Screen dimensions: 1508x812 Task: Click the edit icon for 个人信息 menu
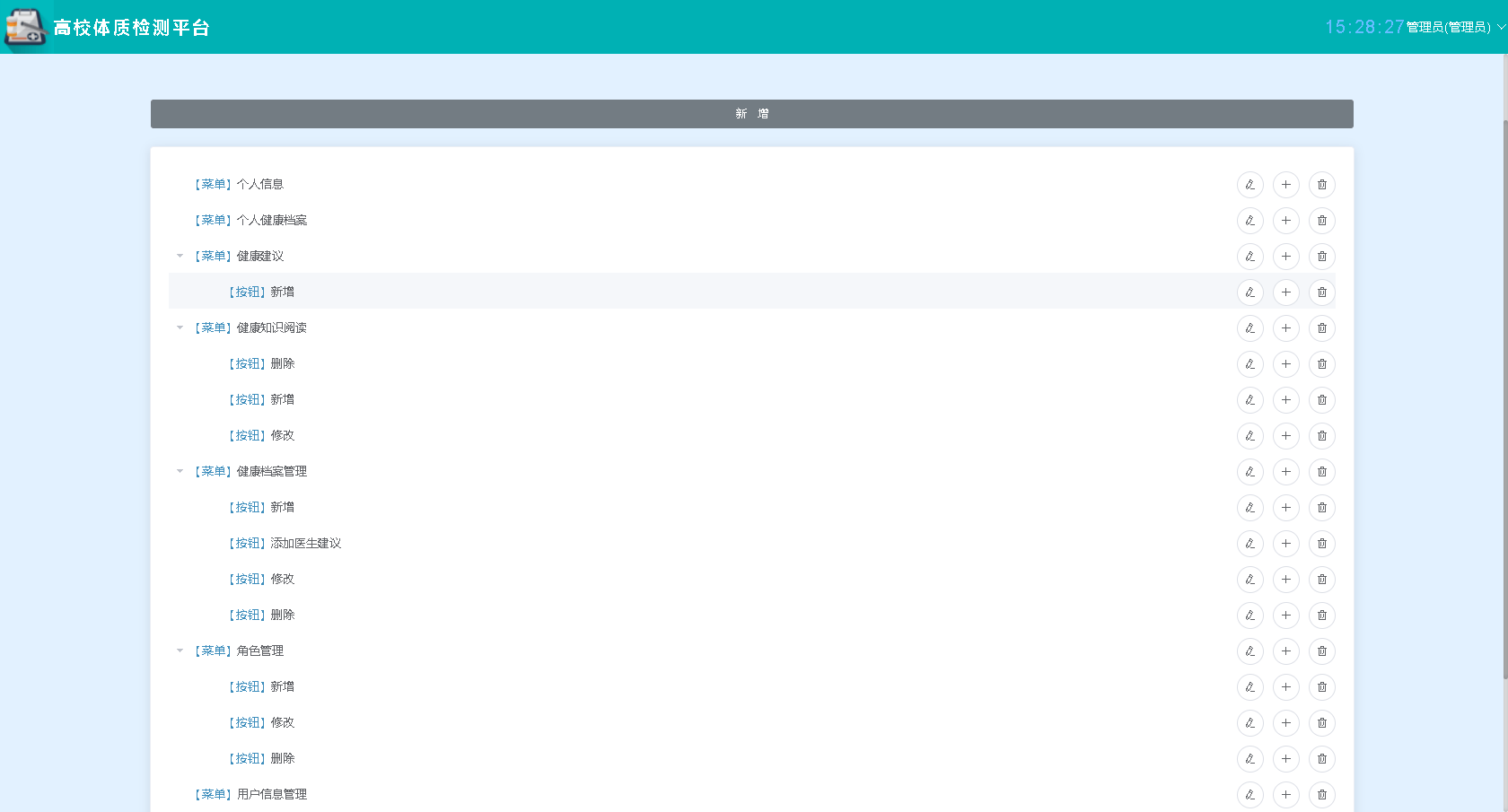point(1249,185)
